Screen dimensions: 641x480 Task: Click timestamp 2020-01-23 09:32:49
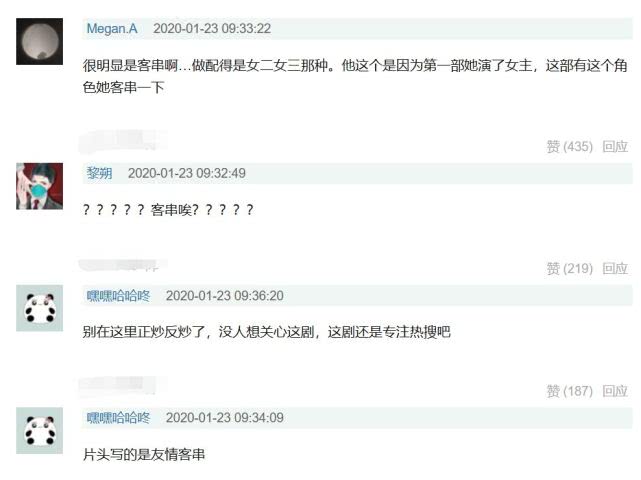click(x=186, y=173)
